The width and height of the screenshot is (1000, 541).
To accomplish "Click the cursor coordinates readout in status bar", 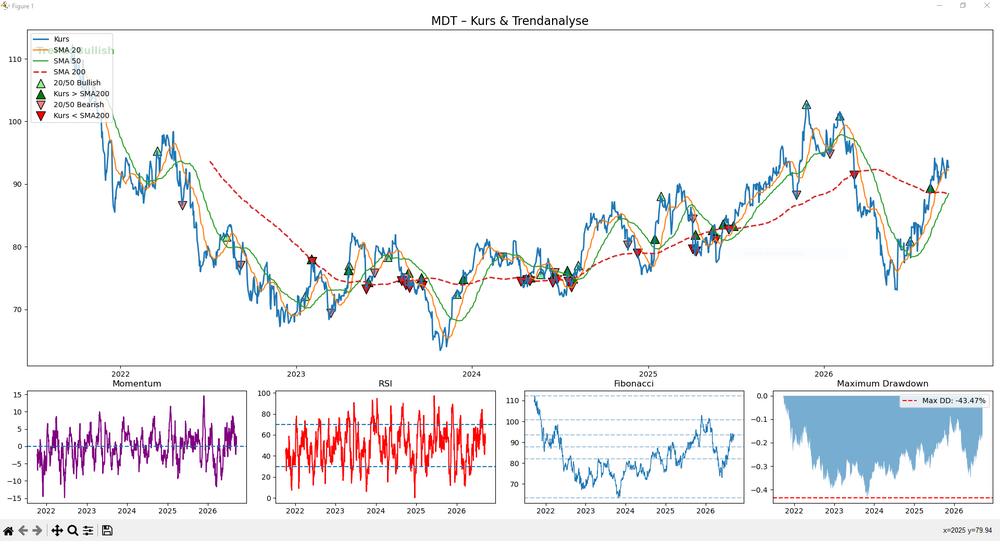I will coord(967,530).
